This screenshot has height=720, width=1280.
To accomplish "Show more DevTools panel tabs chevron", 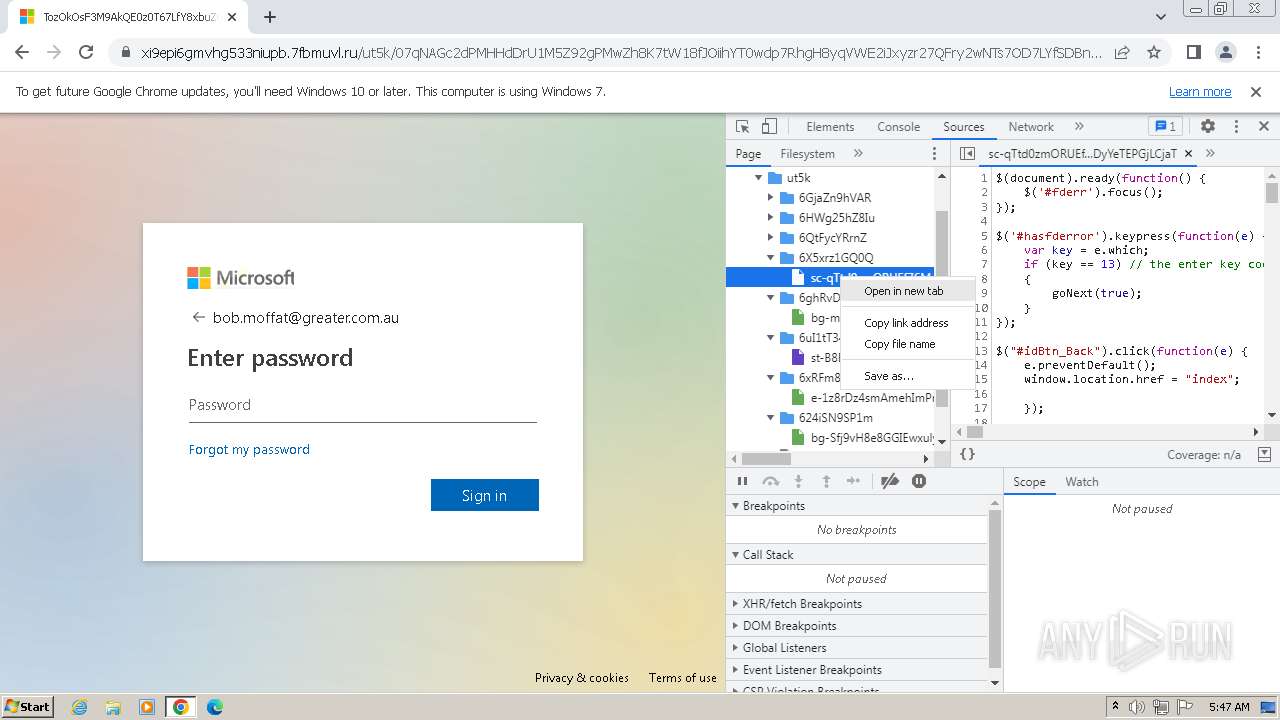I will [x=1079, y=127].
